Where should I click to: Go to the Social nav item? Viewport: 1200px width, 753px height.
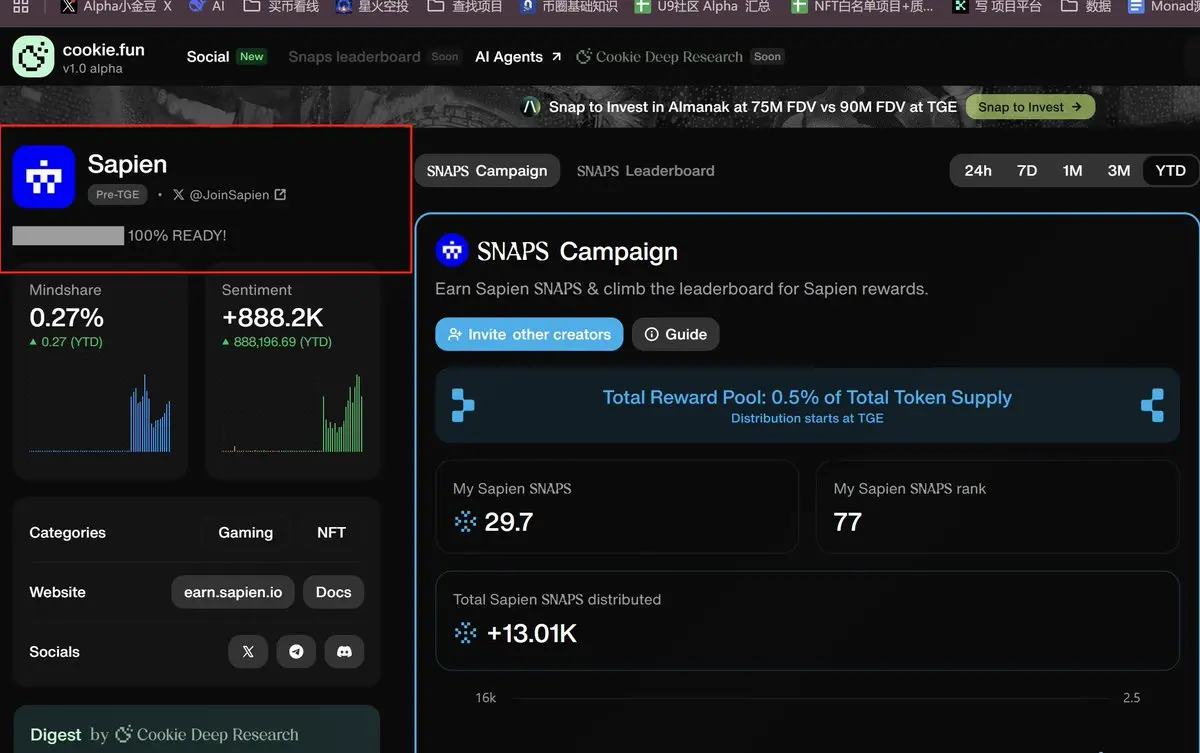(x=208, y=57)
